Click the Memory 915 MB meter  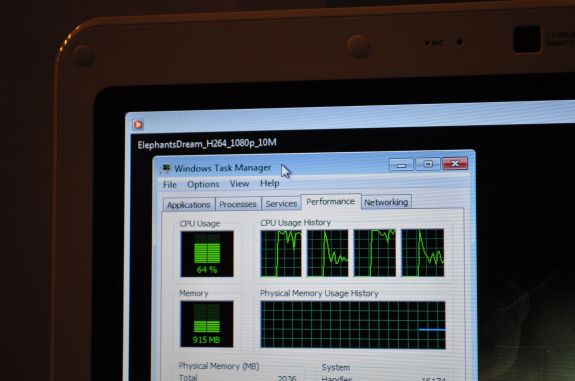(x=206, y=324)
